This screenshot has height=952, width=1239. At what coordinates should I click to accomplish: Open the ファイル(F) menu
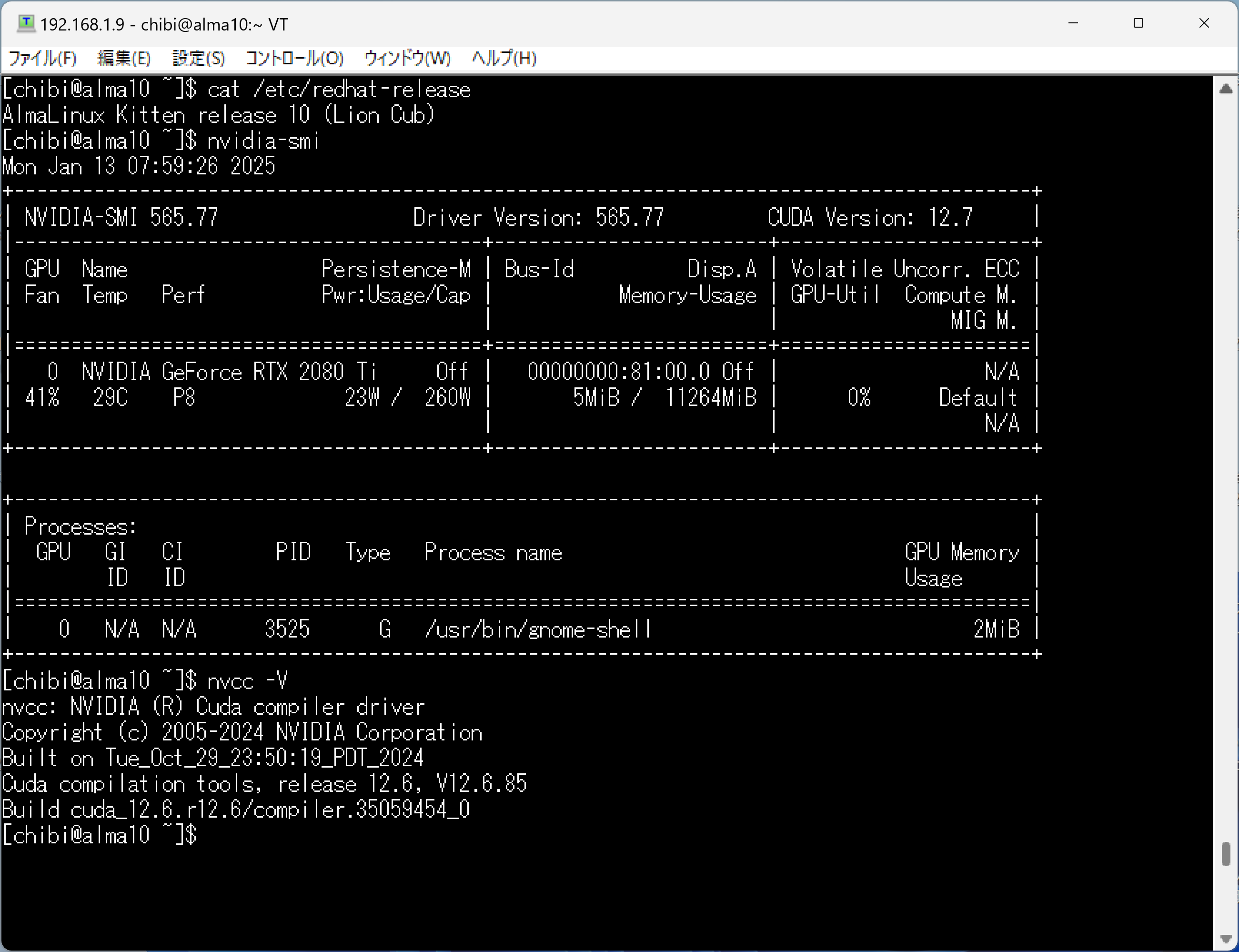tap(42, 58)
